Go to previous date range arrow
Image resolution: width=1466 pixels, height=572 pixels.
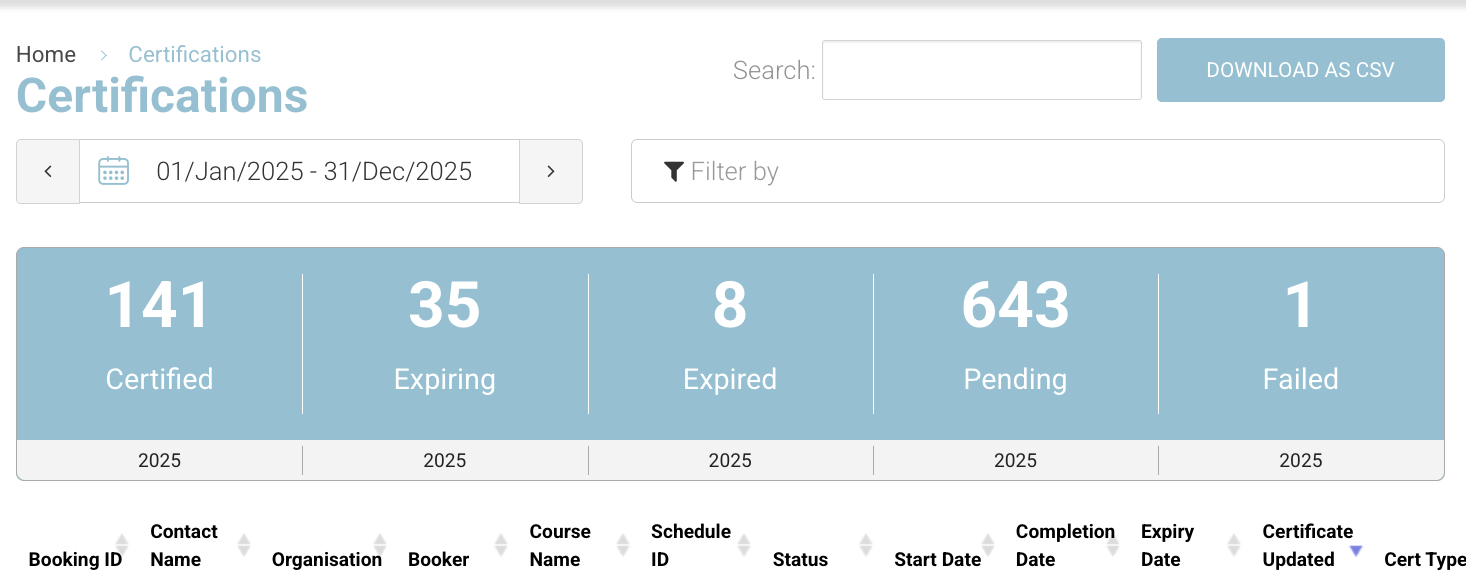tap(48, 171)
